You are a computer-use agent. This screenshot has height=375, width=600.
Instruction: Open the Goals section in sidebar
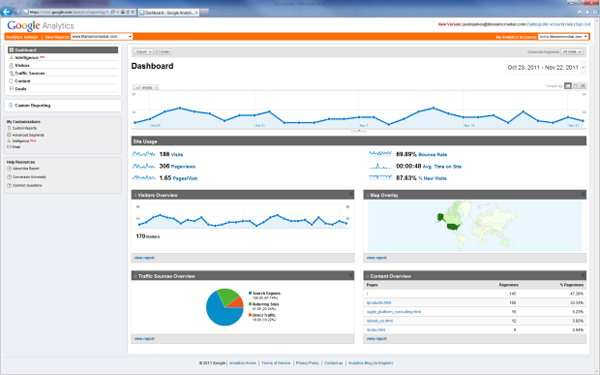click(x=21, y=89)
